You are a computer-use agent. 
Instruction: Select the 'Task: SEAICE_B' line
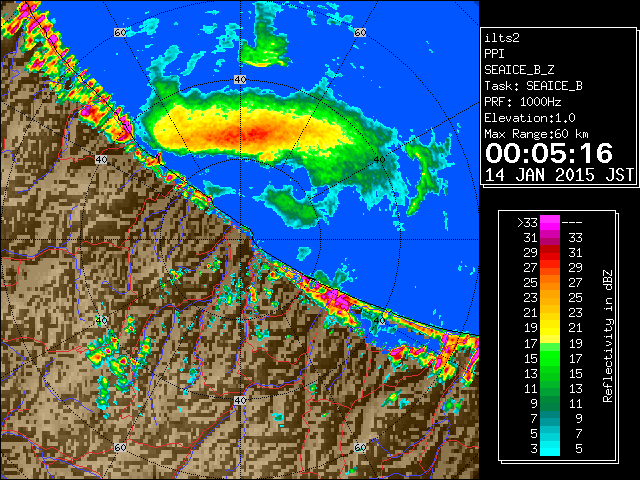[x=533, y=86]
